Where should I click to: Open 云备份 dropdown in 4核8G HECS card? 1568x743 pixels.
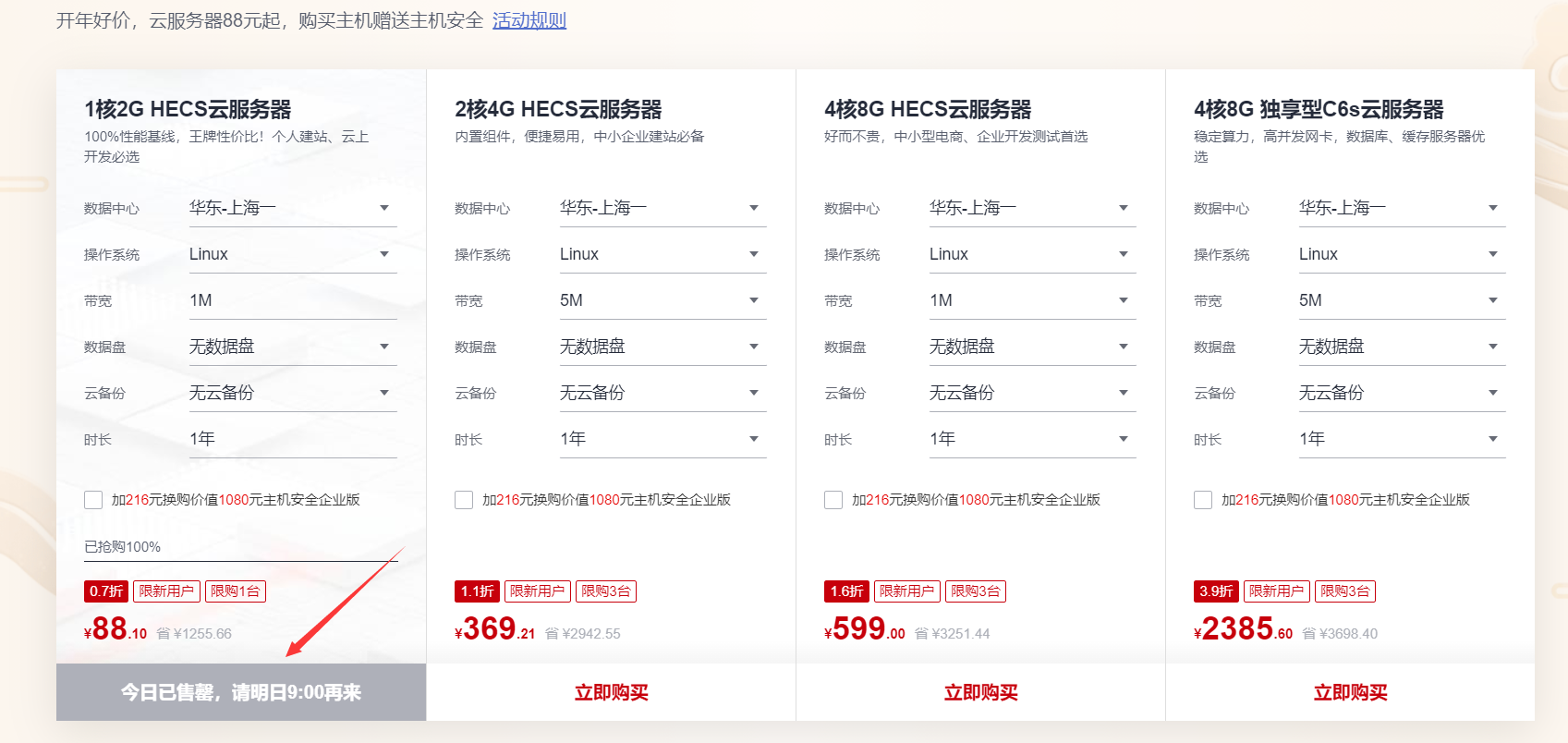1032,393
